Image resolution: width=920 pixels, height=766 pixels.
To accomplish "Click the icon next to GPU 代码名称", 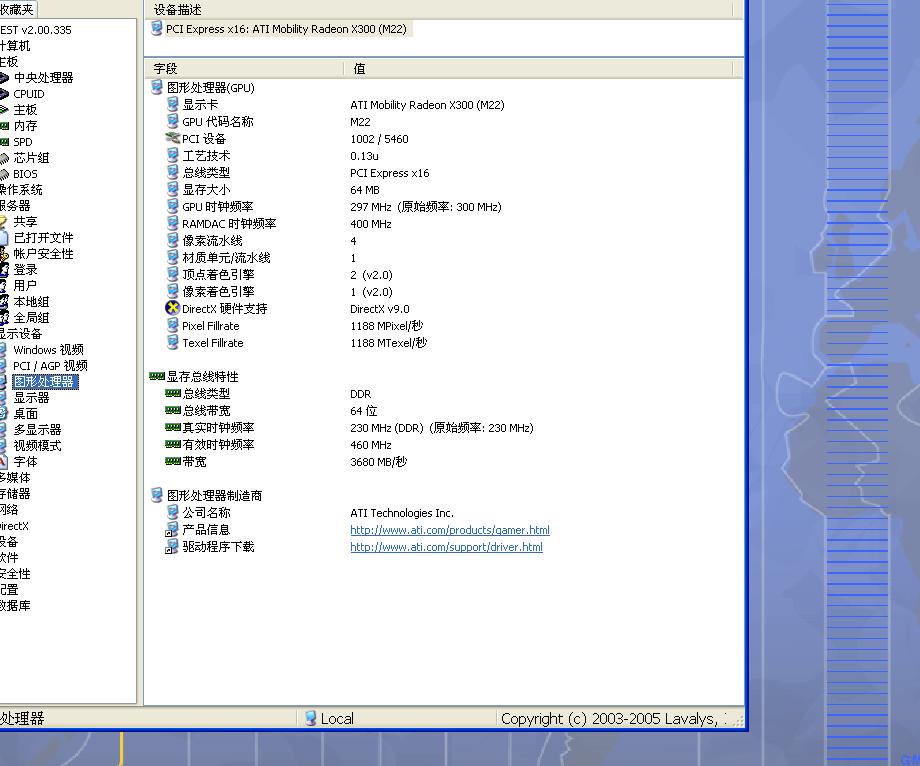I will [172, 121].
